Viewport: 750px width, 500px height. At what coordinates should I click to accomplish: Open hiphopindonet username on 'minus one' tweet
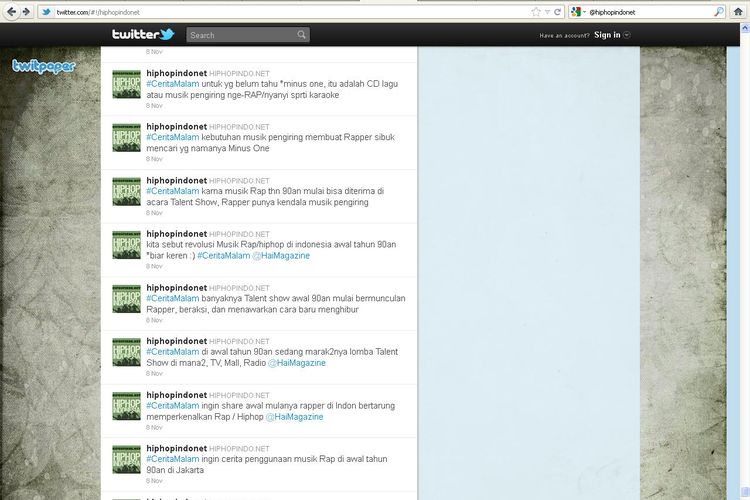click(x=176, y=73)
